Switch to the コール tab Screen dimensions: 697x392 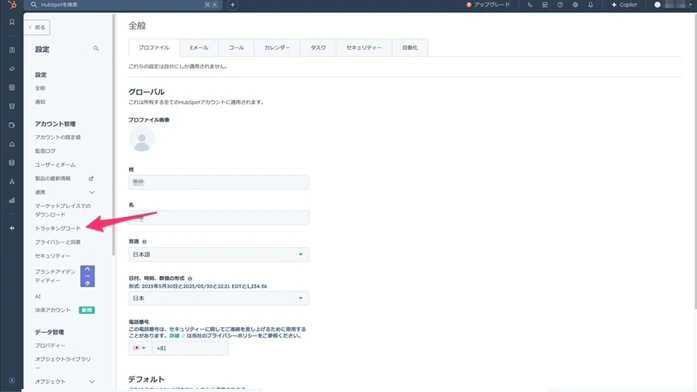click(236, 48)
